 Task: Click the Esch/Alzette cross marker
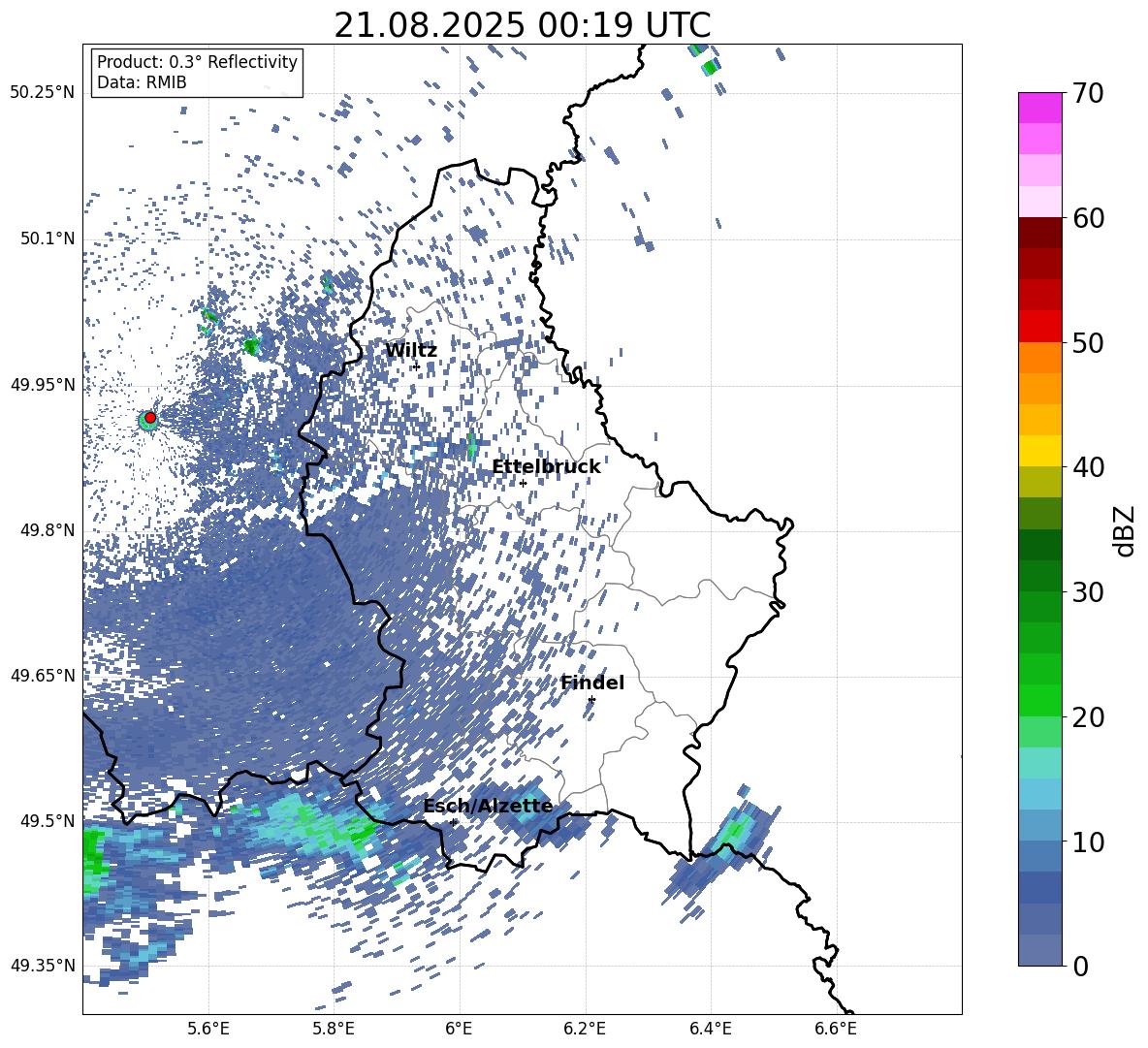453,822
